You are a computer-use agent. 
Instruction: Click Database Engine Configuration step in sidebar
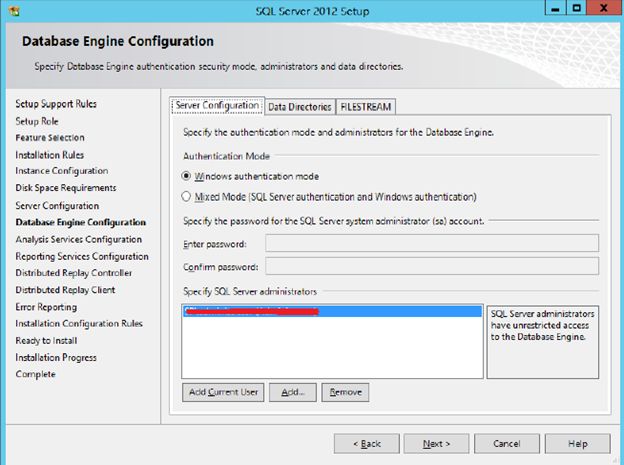(81, 222)
